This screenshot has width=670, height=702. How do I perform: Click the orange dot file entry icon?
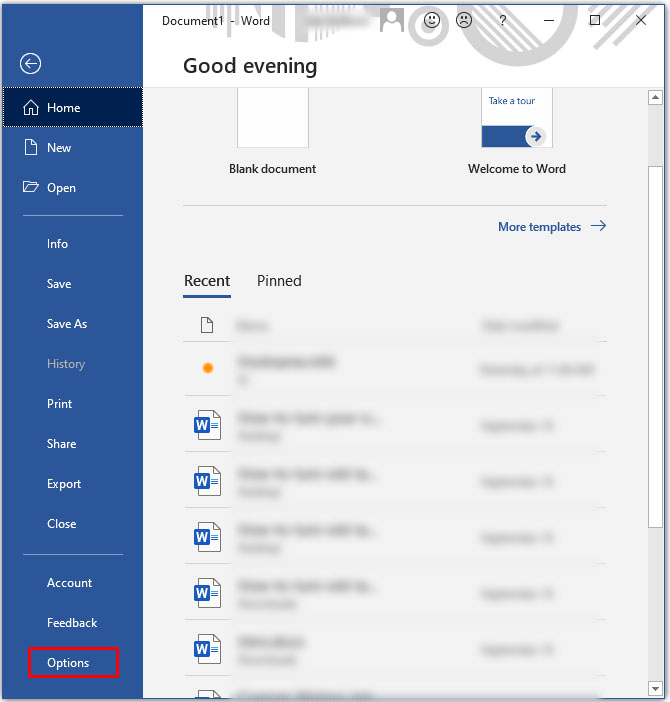[208, 368]
